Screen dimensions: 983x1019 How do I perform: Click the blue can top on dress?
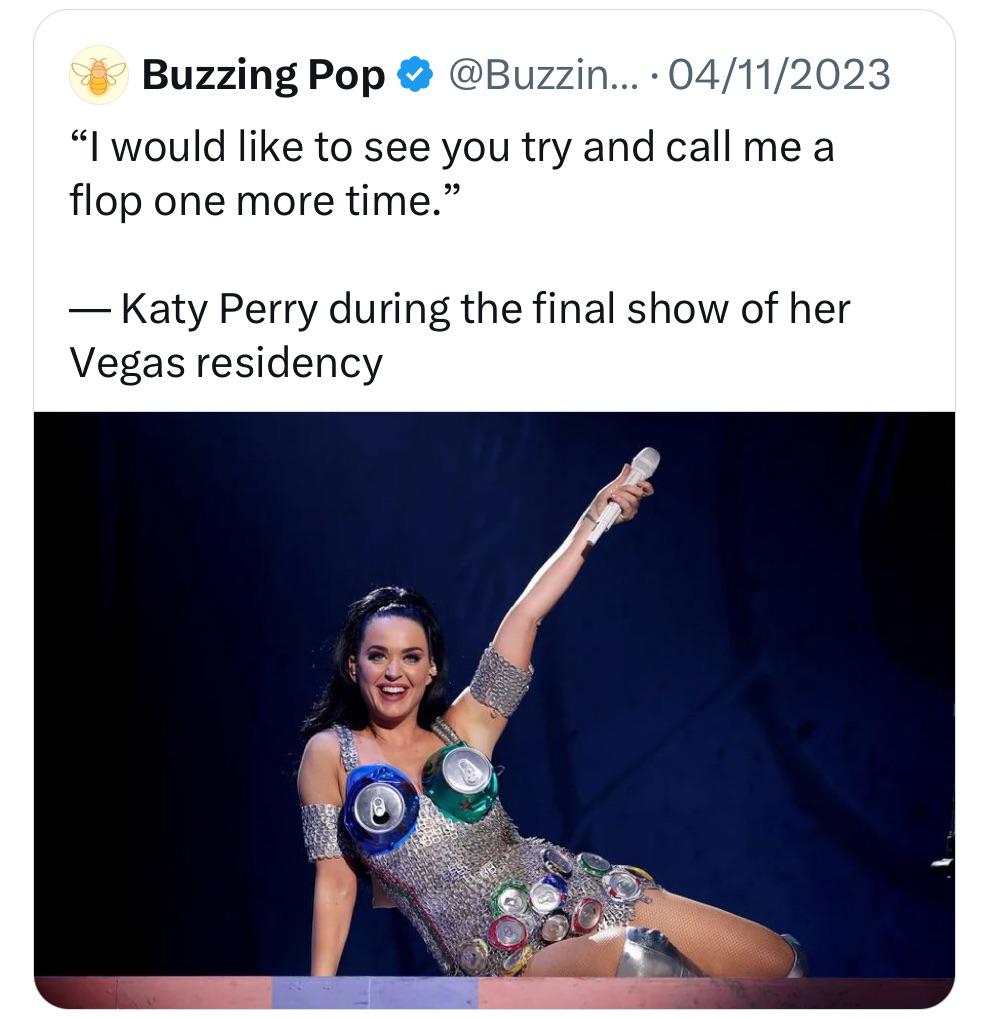379,809
